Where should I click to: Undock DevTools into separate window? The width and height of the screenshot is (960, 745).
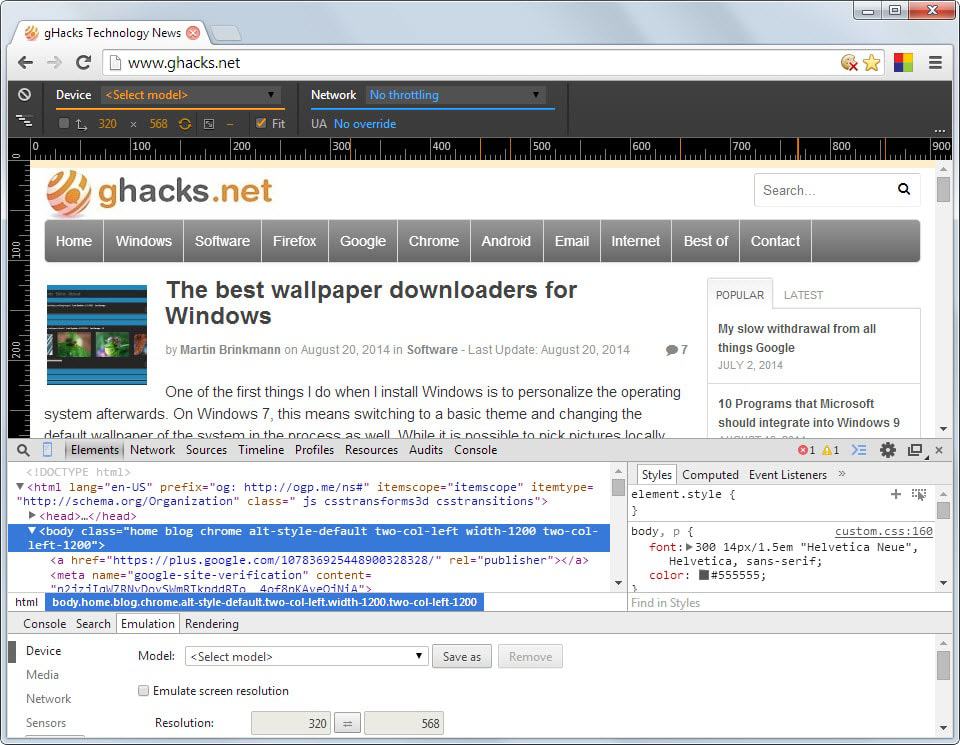pos(915,450)
